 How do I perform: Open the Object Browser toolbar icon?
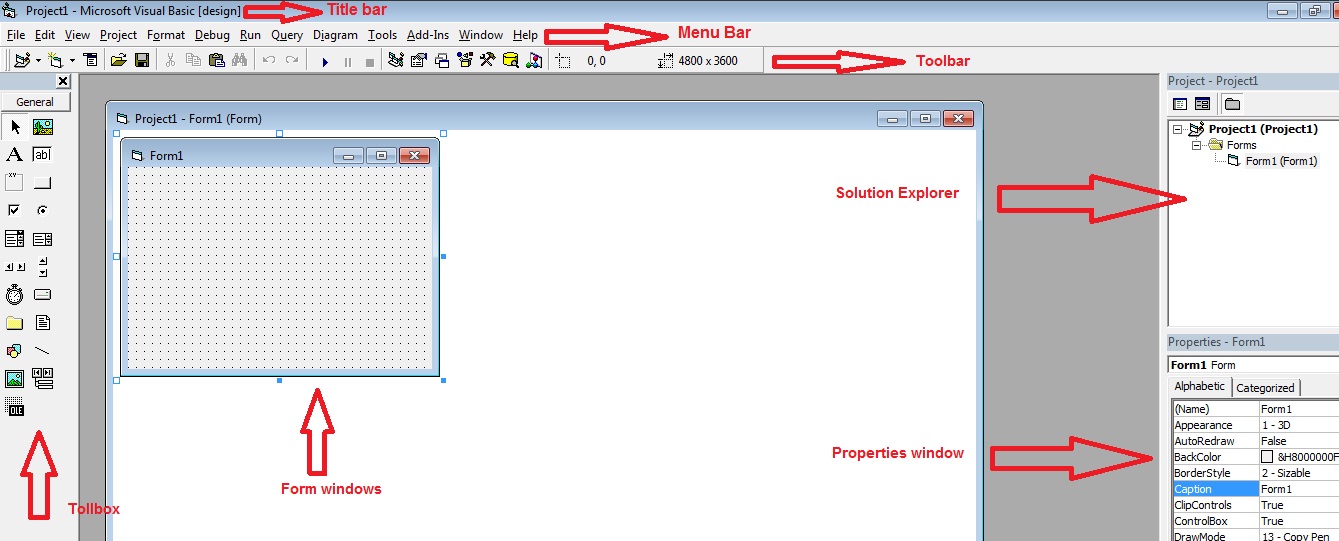pos(465,61)
